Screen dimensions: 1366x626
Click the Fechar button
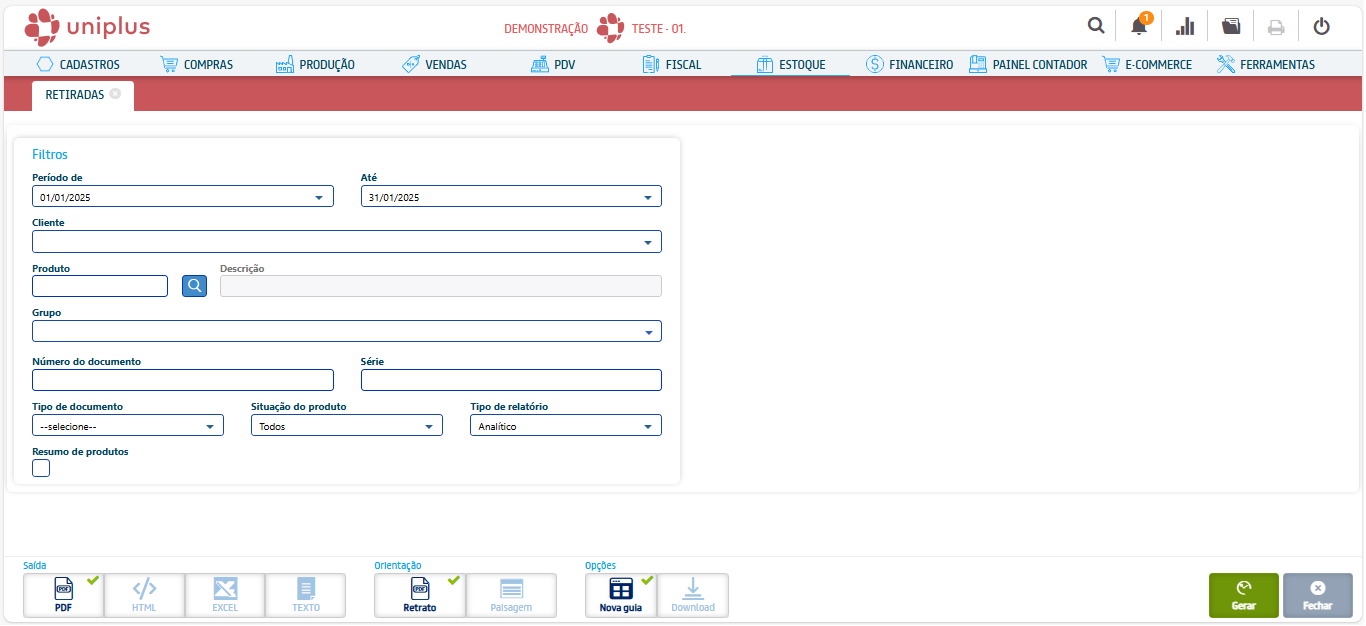point(1317,595)
